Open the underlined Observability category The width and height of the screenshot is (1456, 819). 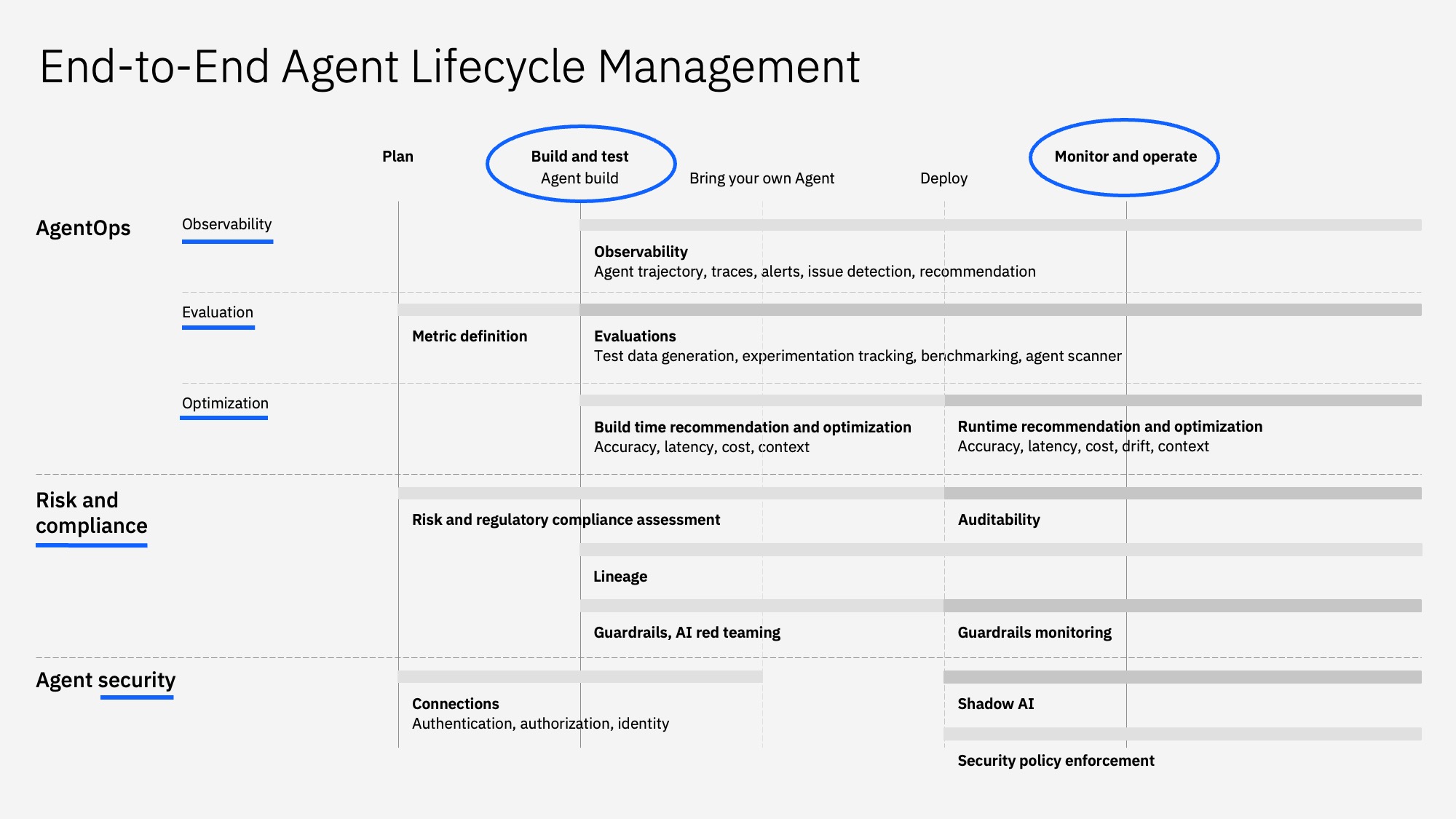226,224
